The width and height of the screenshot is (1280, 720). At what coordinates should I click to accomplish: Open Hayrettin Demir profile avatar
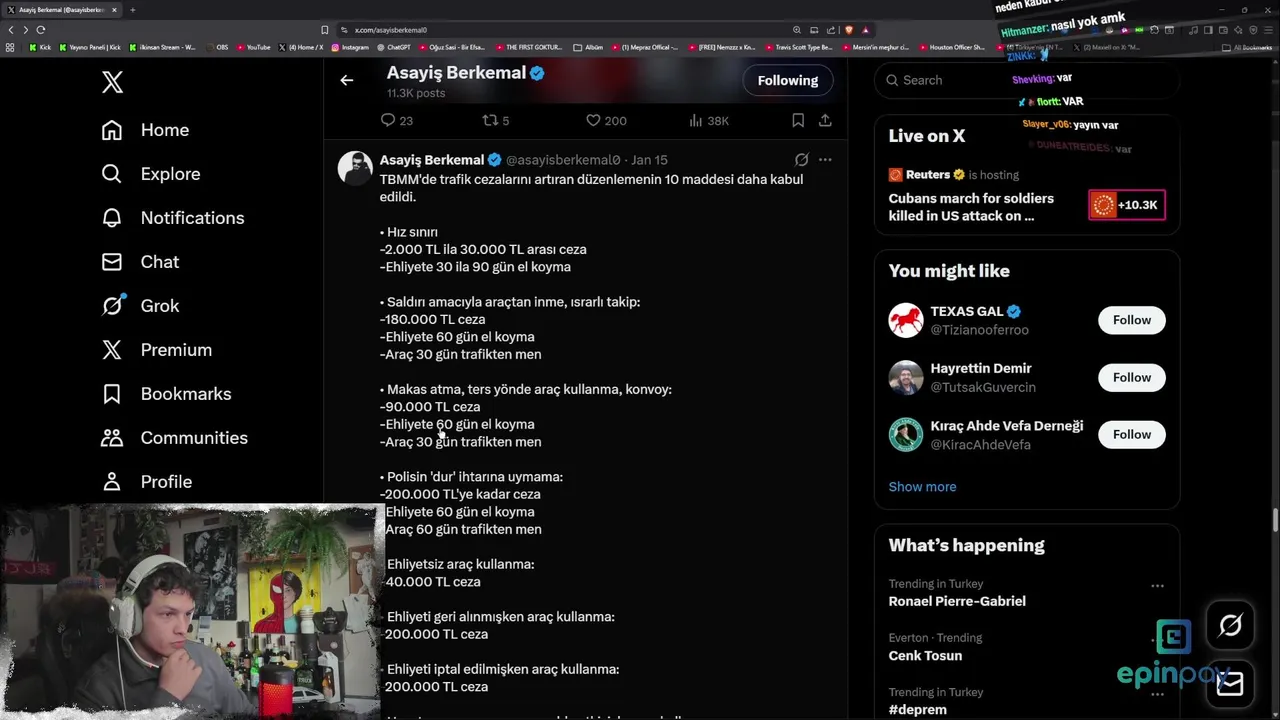[x=906, y=377]
